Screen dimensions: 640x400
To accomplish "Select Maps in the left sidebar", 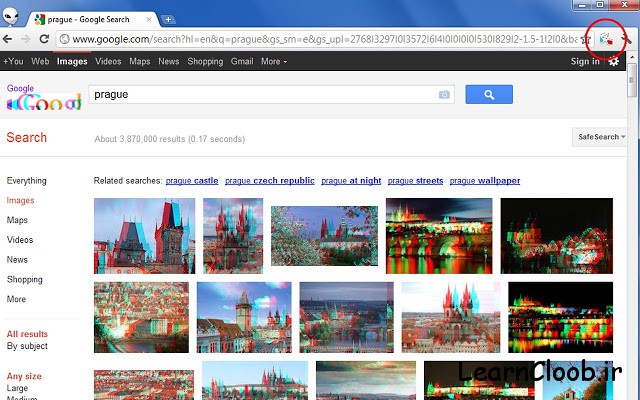I will pos(17,220).
